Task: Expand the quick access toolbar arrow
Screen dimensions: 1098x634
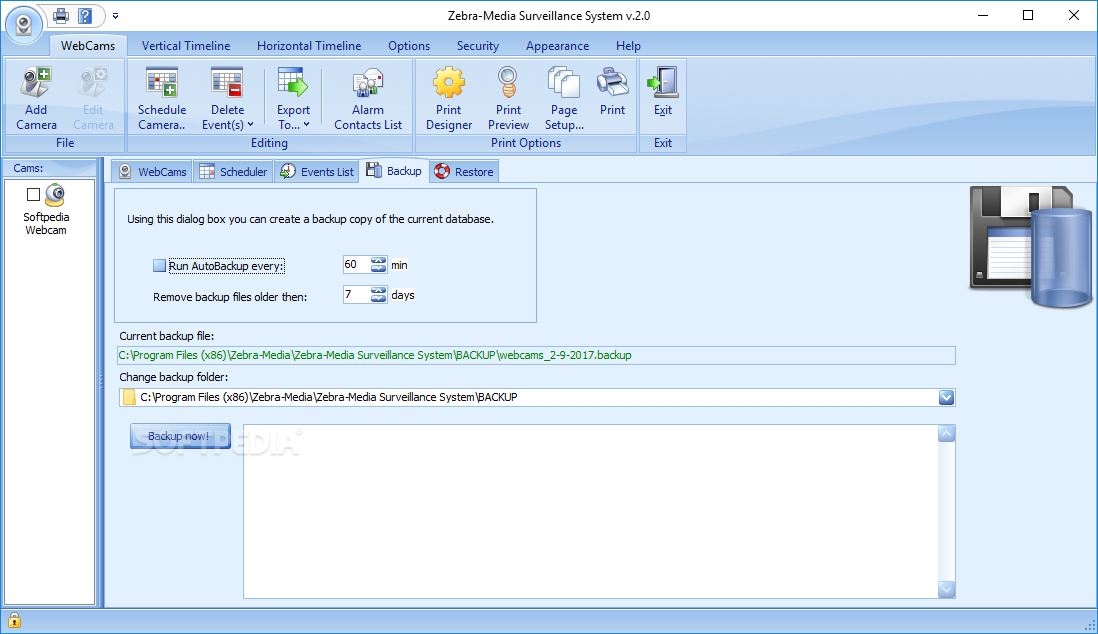Action: click(x=116, y=15)
